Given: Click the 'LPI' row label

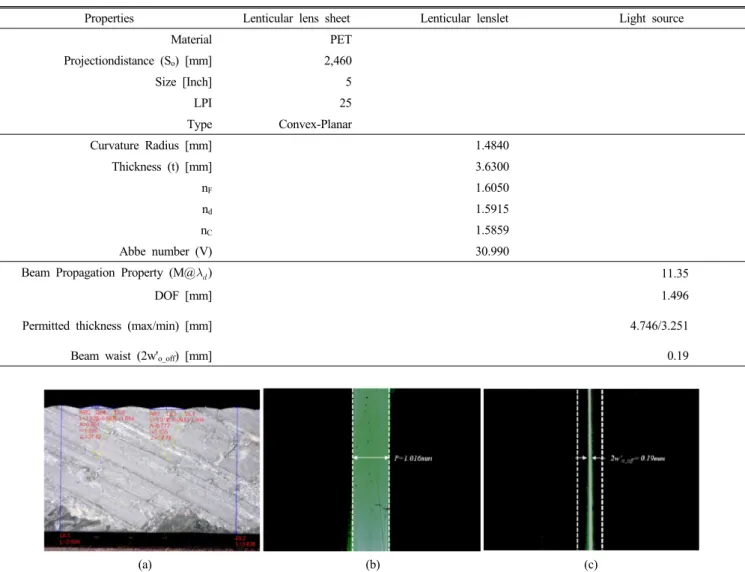Looking at the screenshot, I should [x=203, y=103].
